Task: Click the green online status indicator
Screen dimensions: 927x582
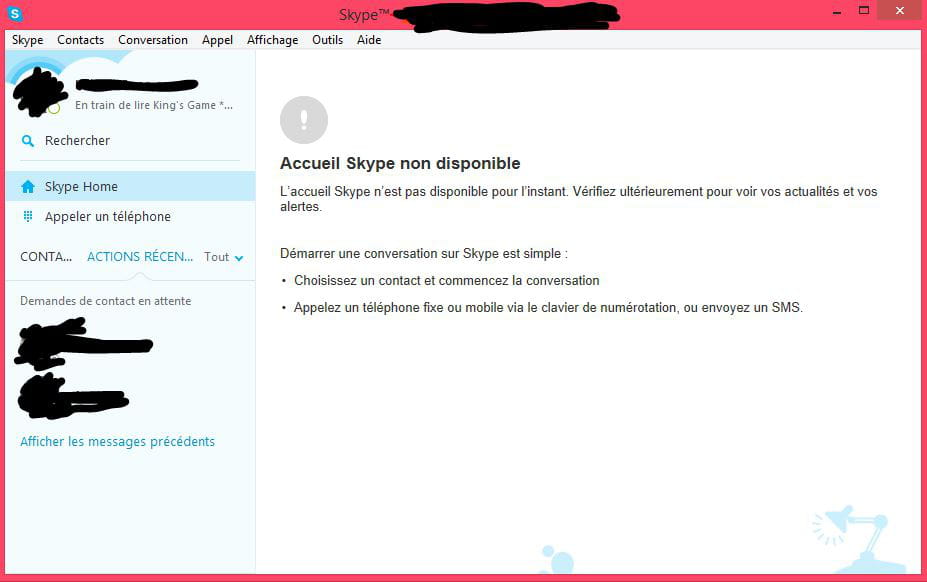Action: click(54, 109)
